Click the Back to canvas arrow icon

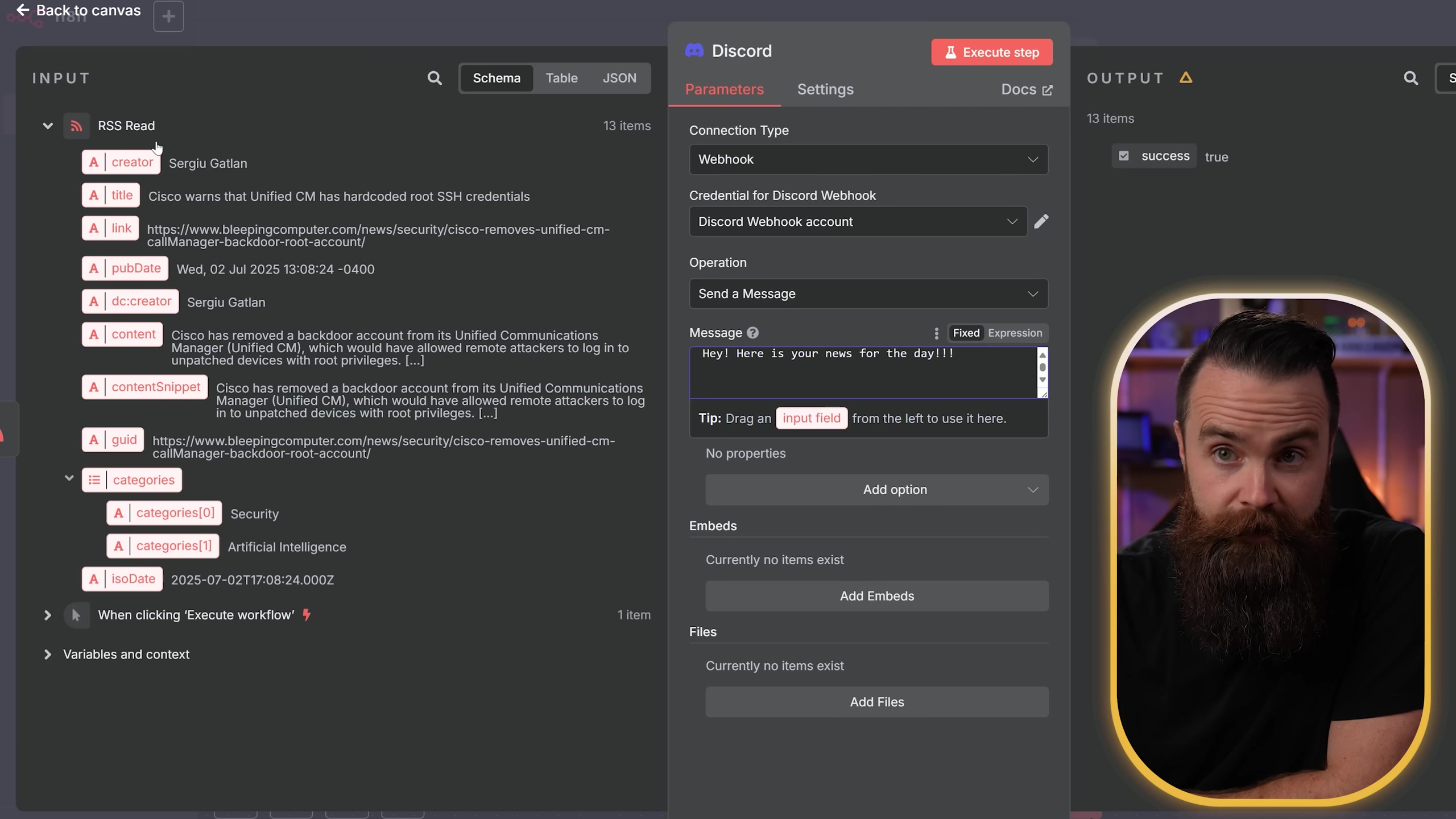click(23, 10)
